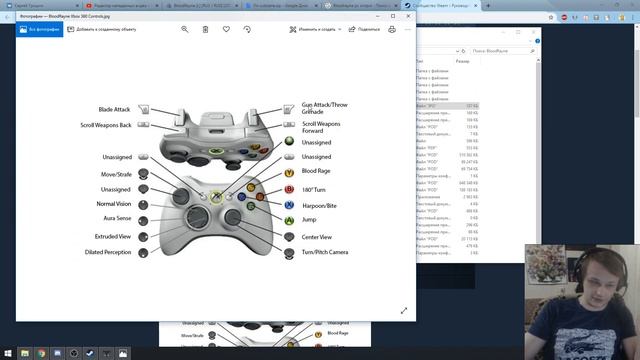
Task: Click the Photos window title bar text
Action: [65, 16]
